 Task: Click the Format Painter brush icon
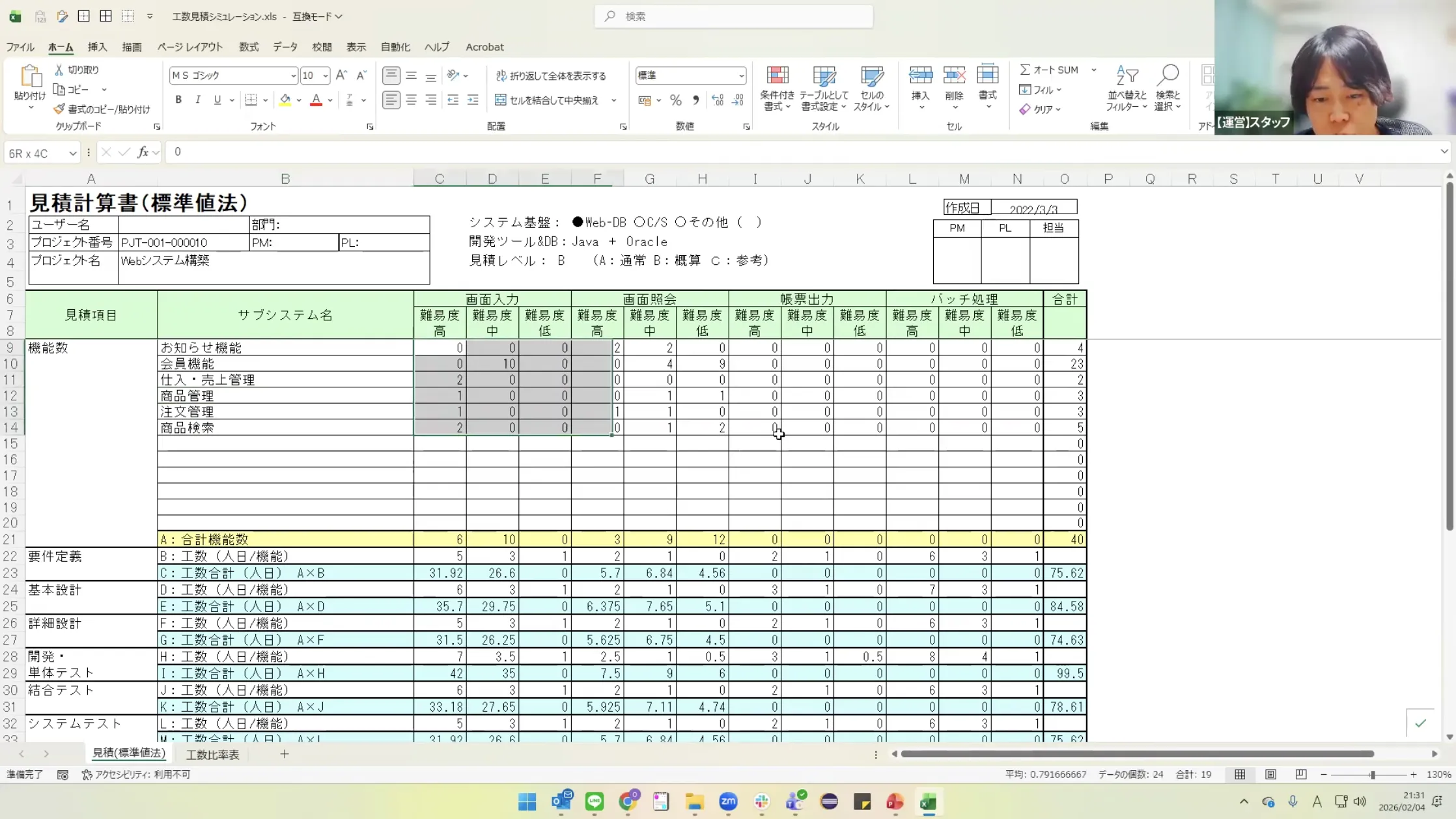tap(60, 109)
